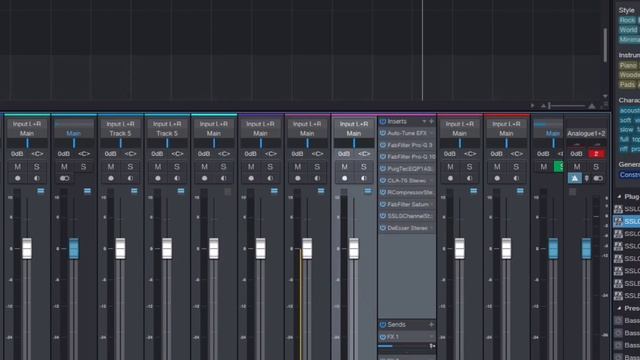The image size is (640, 360).
Task: Mute the leftmost channel strip
Action: [x=18, y=167]
